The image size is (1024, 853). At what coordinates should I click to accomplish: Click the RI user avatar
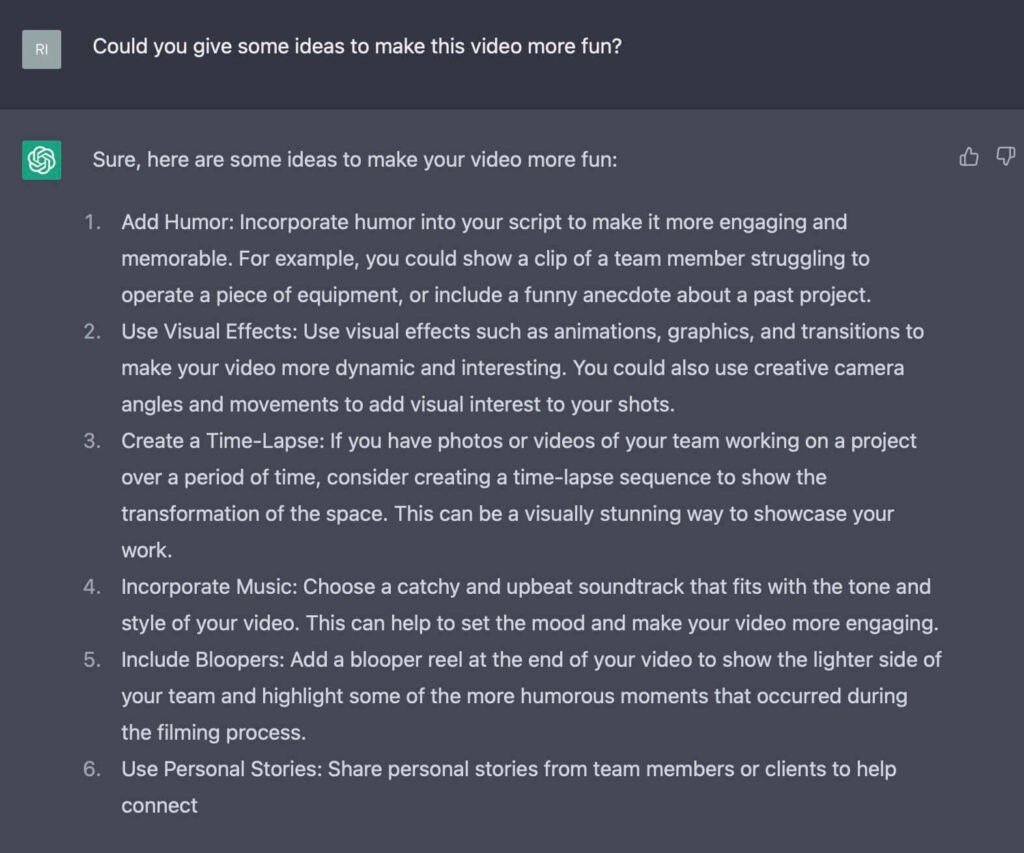coord(42,50)
